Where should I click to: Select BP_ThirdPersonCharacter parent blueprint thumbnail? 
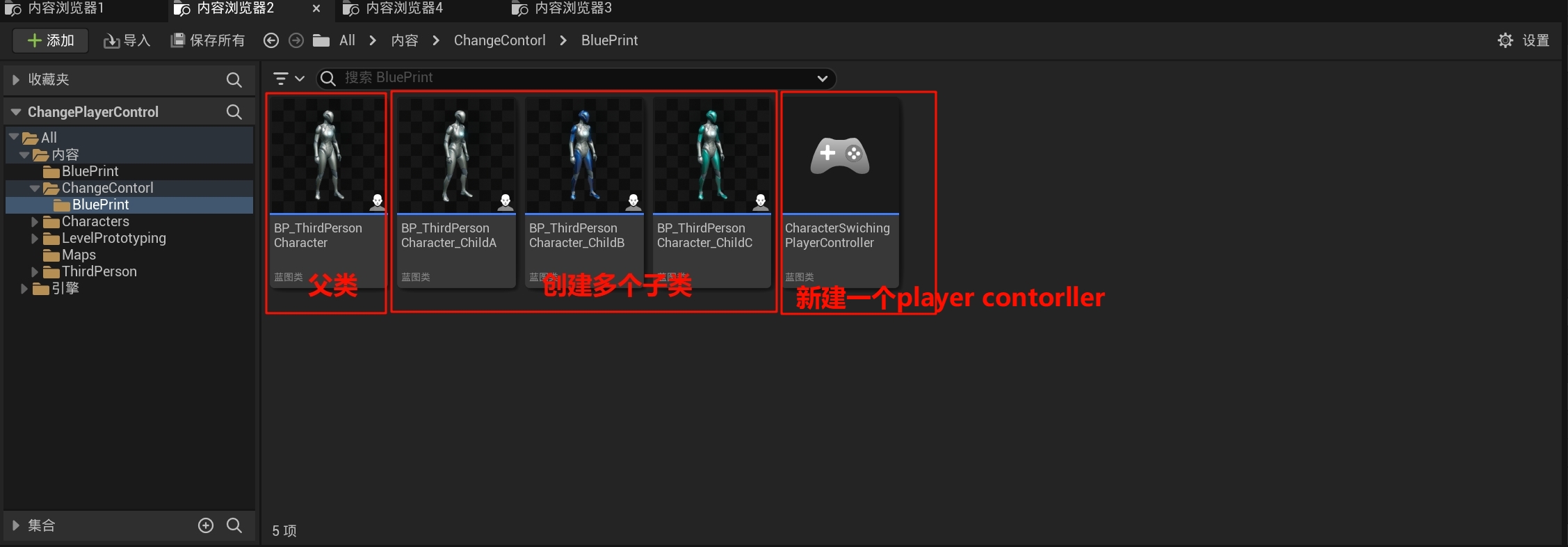click(328, 155)
